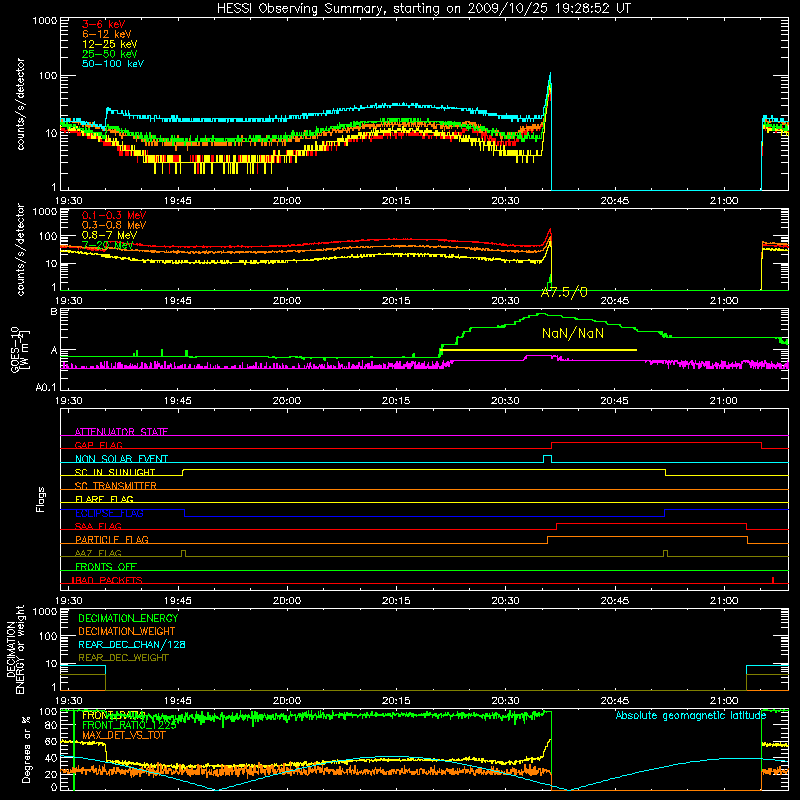The image size is (800, 800).
Task: Select the green 25-50 keV legend label
Action: click(x=109, y=54)
